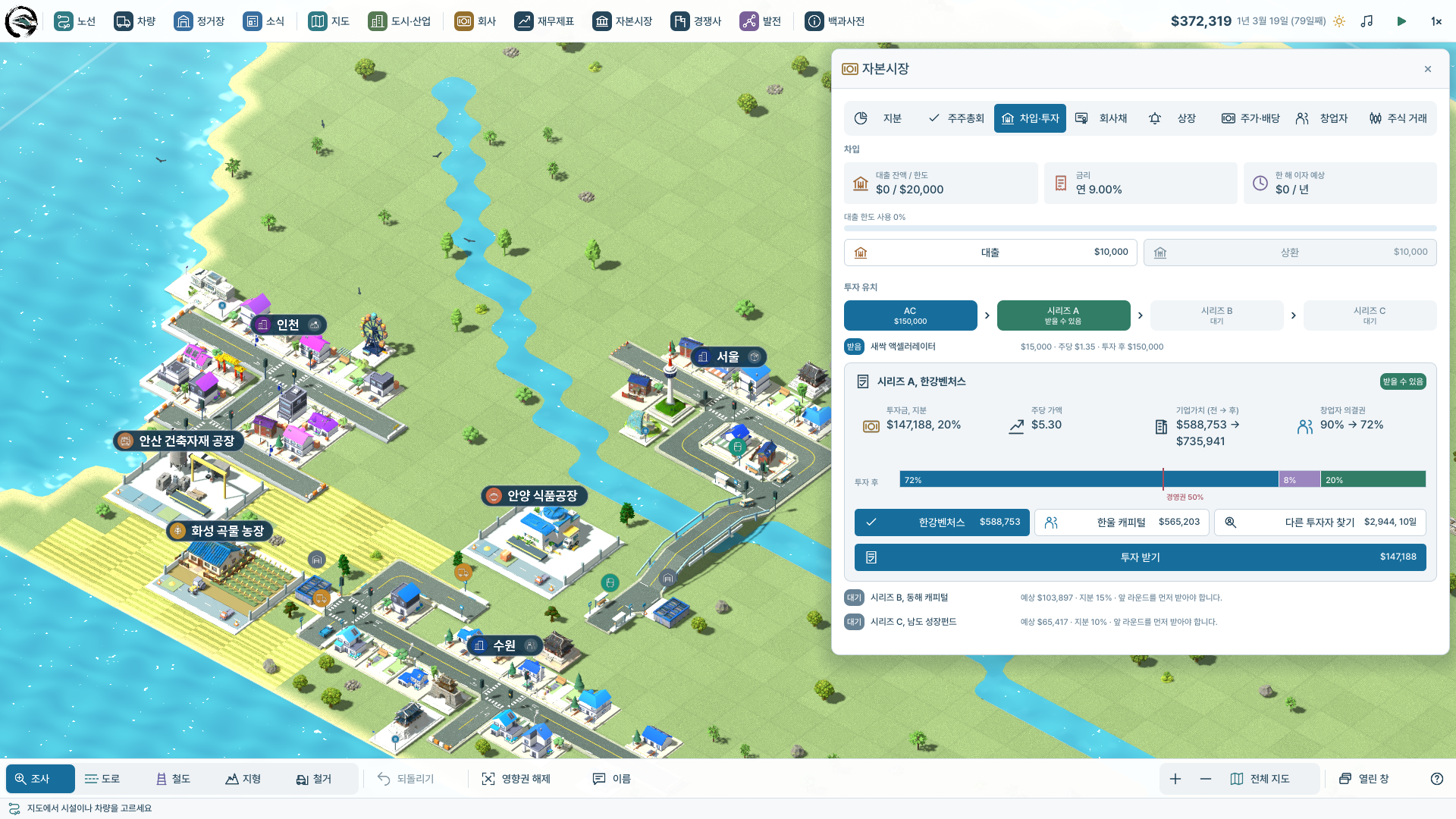Open the 차량 vehicles menu
The height and width of the screenshot is (819, 1456).
pos(135,21)
